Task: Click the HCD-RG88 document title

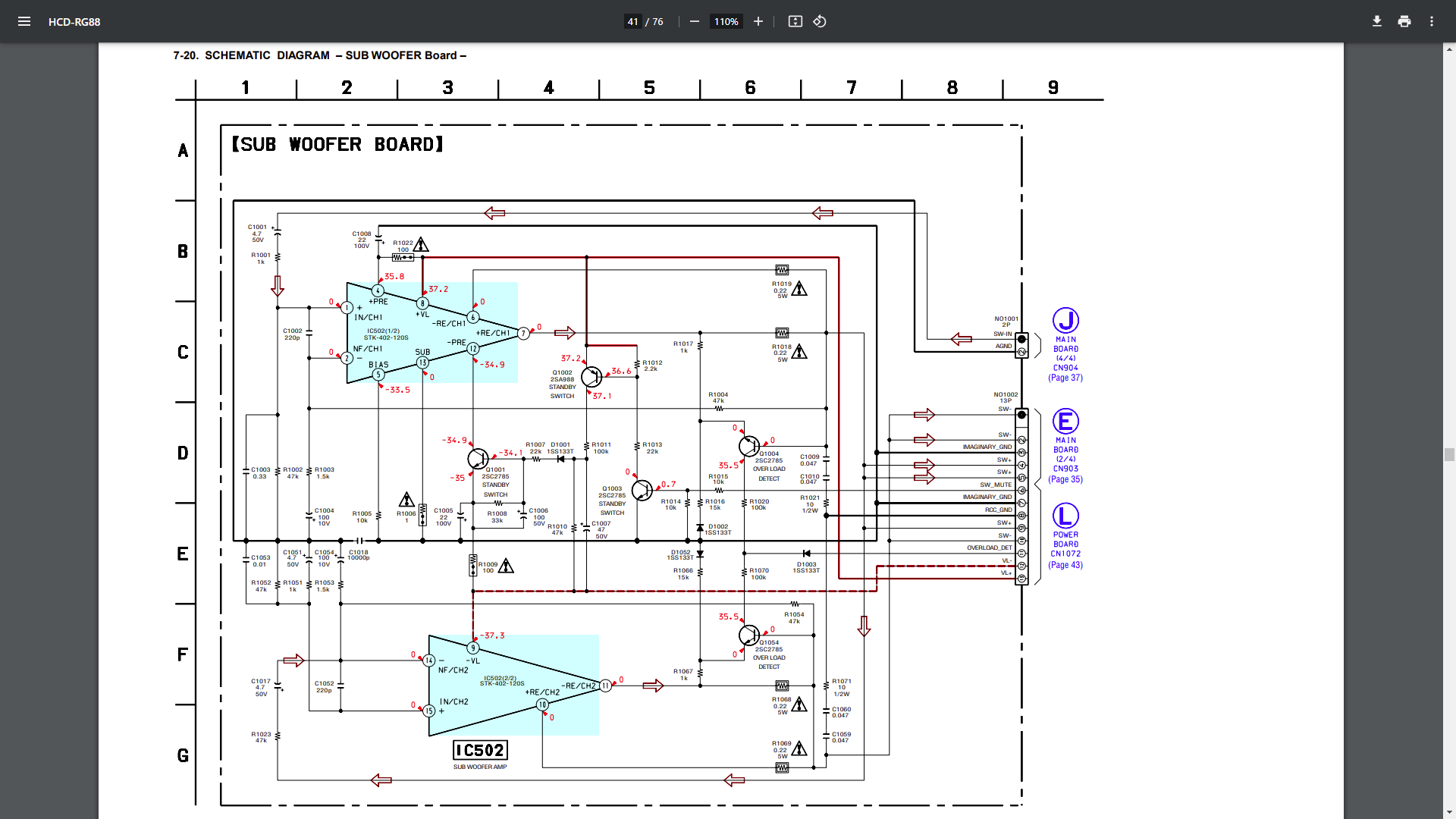Action: [74, 21]
